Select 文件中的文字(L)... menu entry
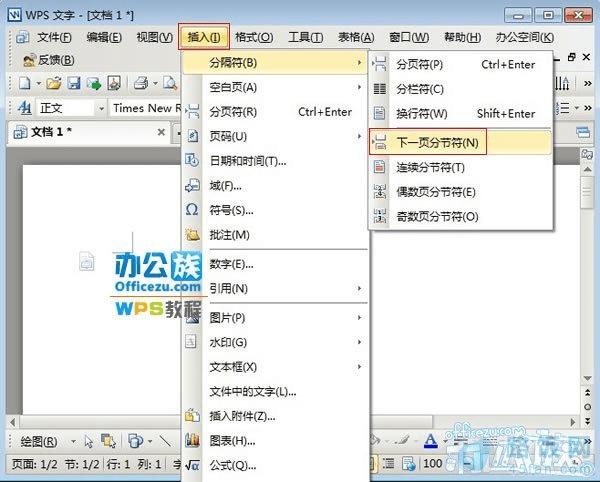The height and width of the screenshot is (482, 600). 275,392
